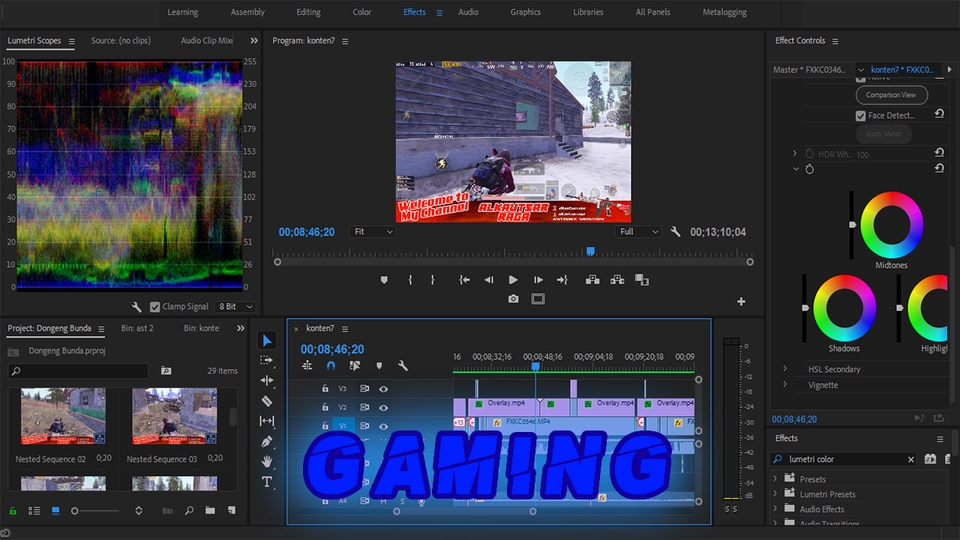960x540 pixels.
Task: Select the Ripple Edit tool
Action: 267,380
